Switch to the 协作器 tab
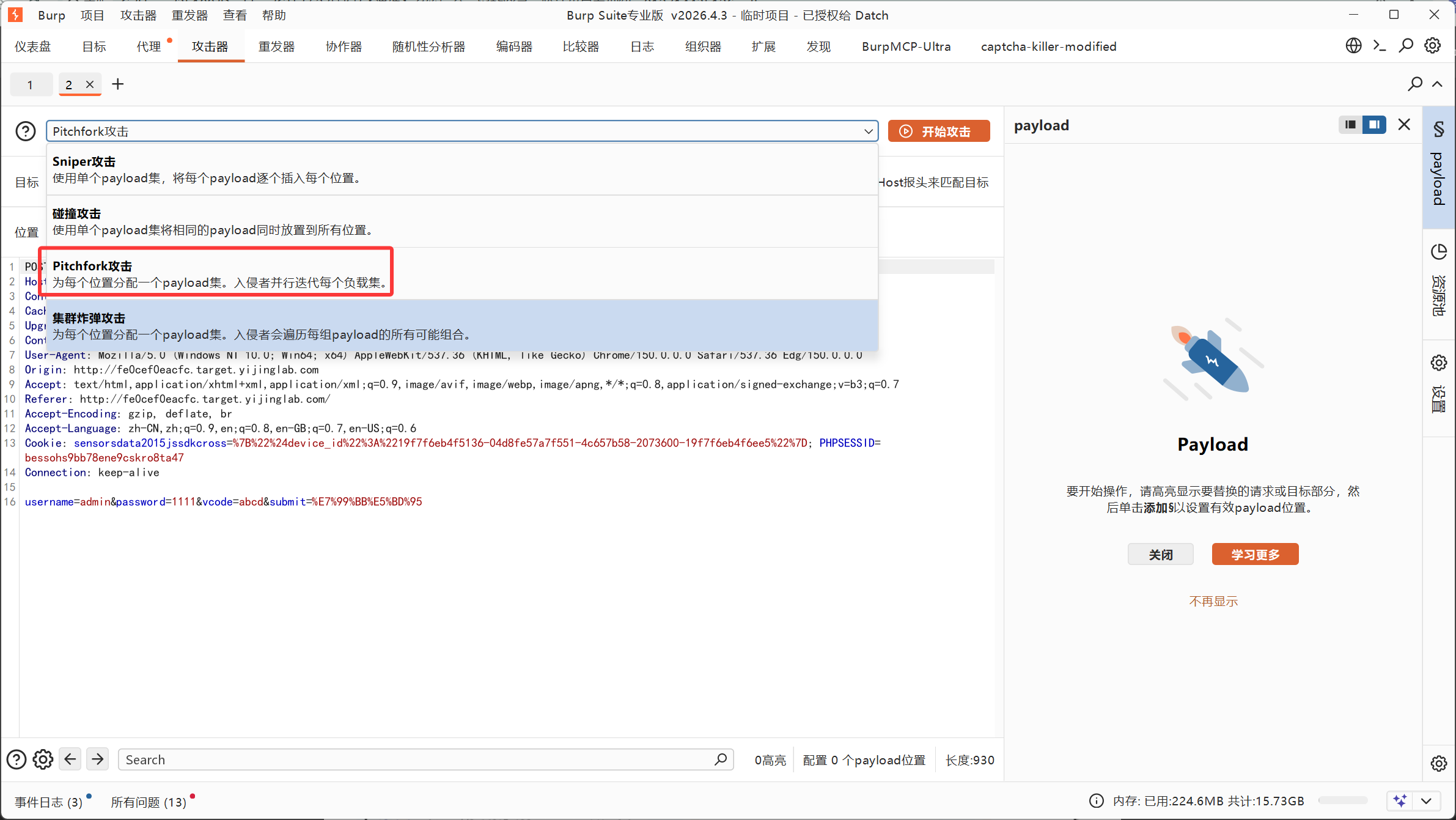1456x820 pixels. click(344, 46)
